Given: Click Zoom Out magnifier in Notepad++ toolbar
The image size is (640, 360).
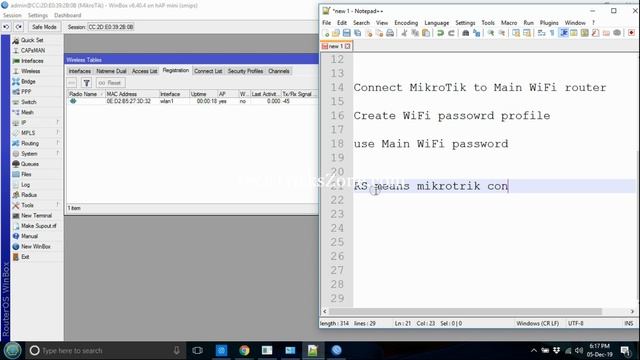Looking at the screenshot, I should tap(502, 33).
